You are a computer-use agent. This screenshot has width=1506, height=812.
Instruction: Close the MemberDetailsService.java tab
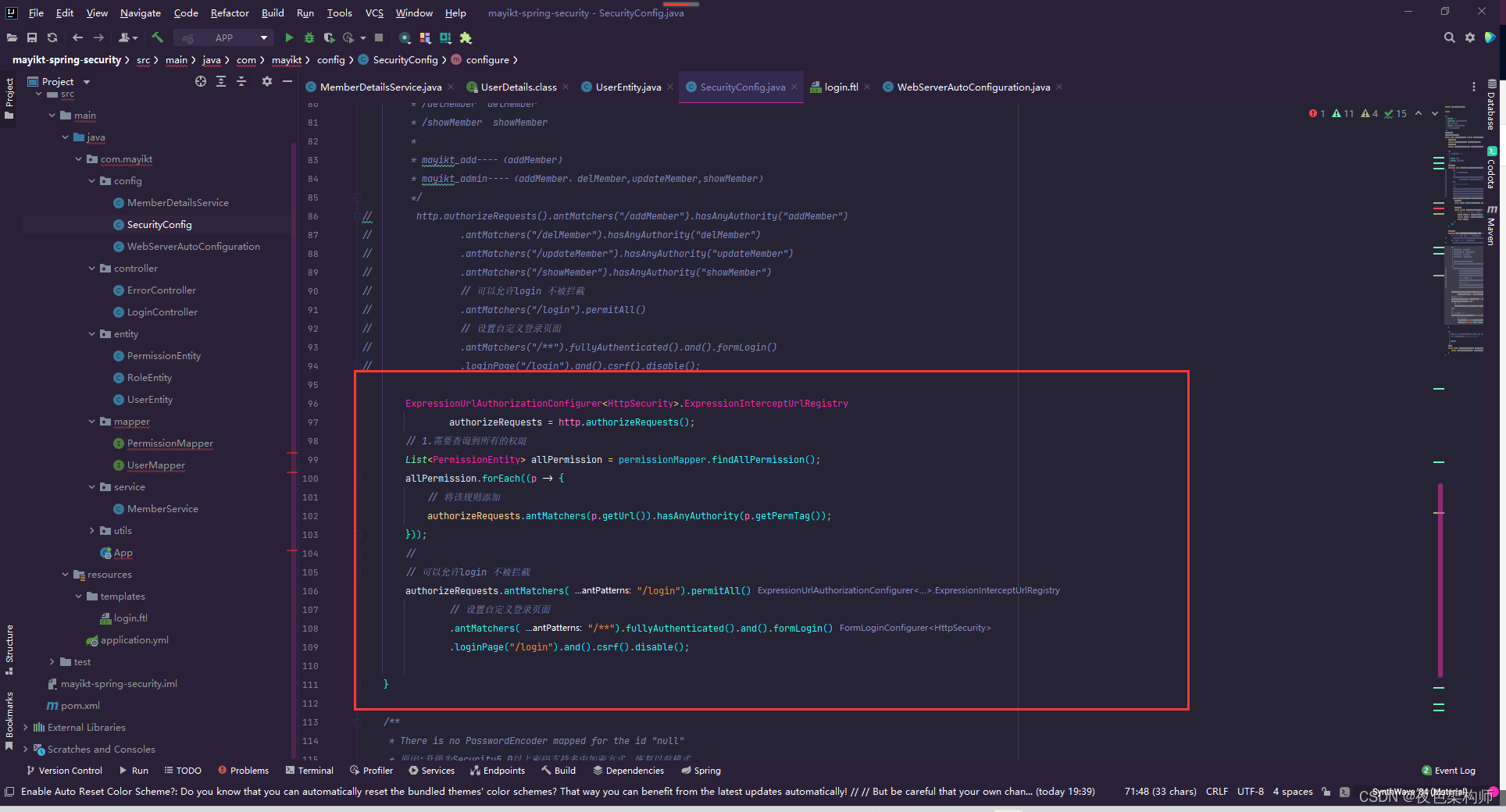[x=450, y=87]
